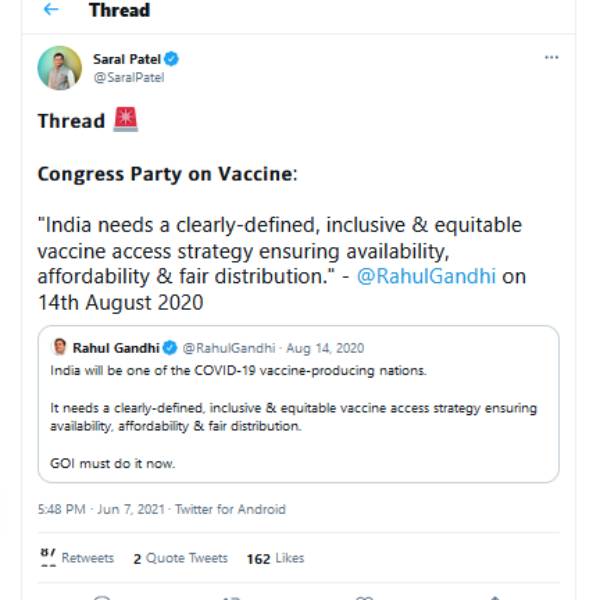Click the Rahul Gandhi name in quoted tweet
Screen dimensions: 600x600
(x=116, y=348)
